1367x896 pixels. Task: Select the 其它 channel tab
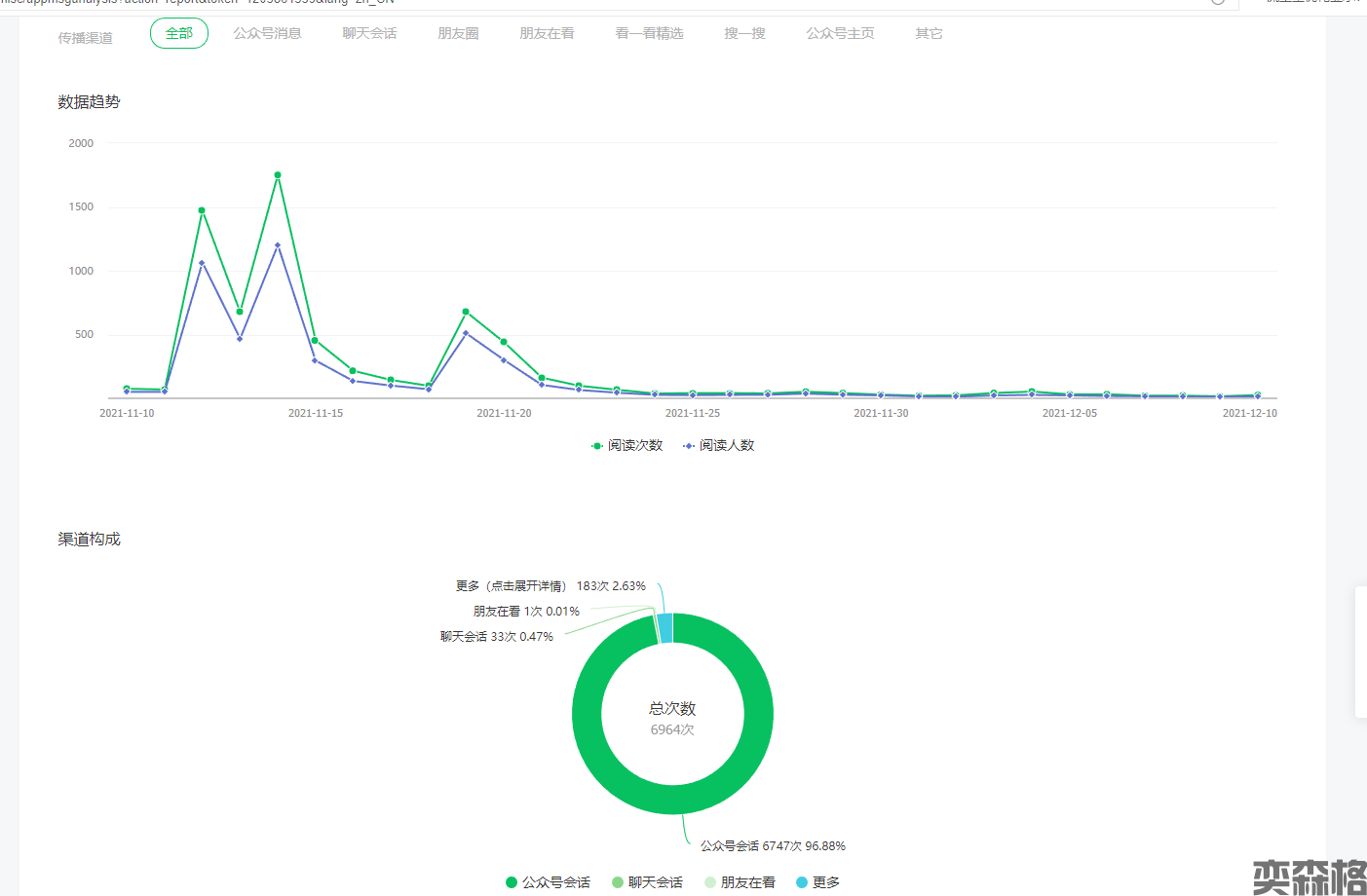coord(929,33)
